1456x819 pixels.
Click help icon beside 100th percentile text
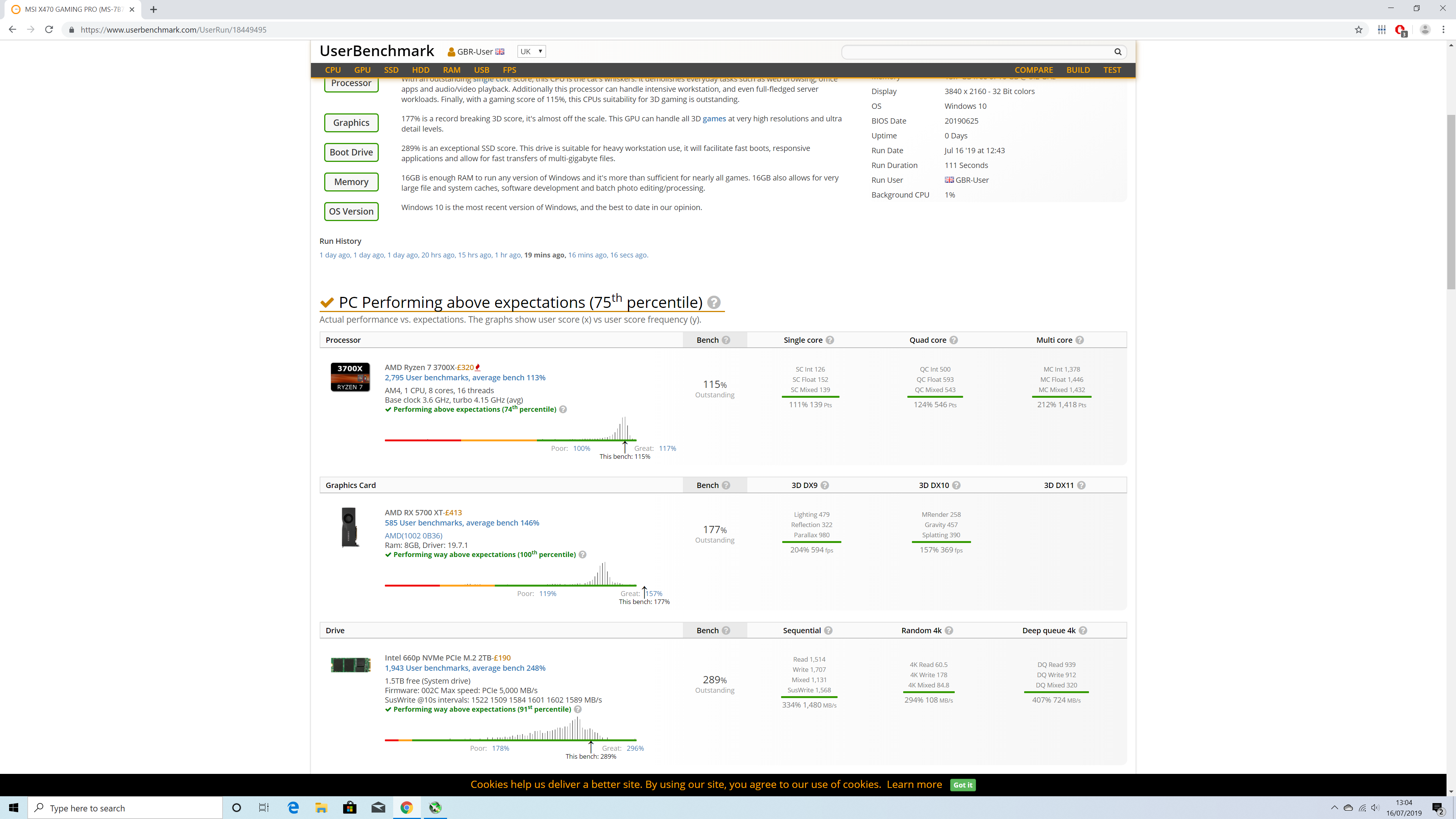[583, 554]
